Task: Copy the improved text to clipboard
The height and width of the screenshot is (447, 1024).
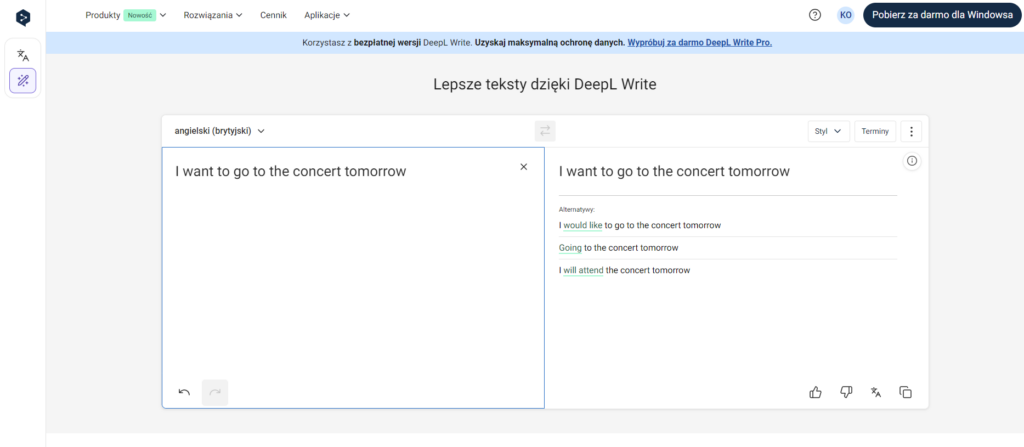Action: [x=906, y=392]
